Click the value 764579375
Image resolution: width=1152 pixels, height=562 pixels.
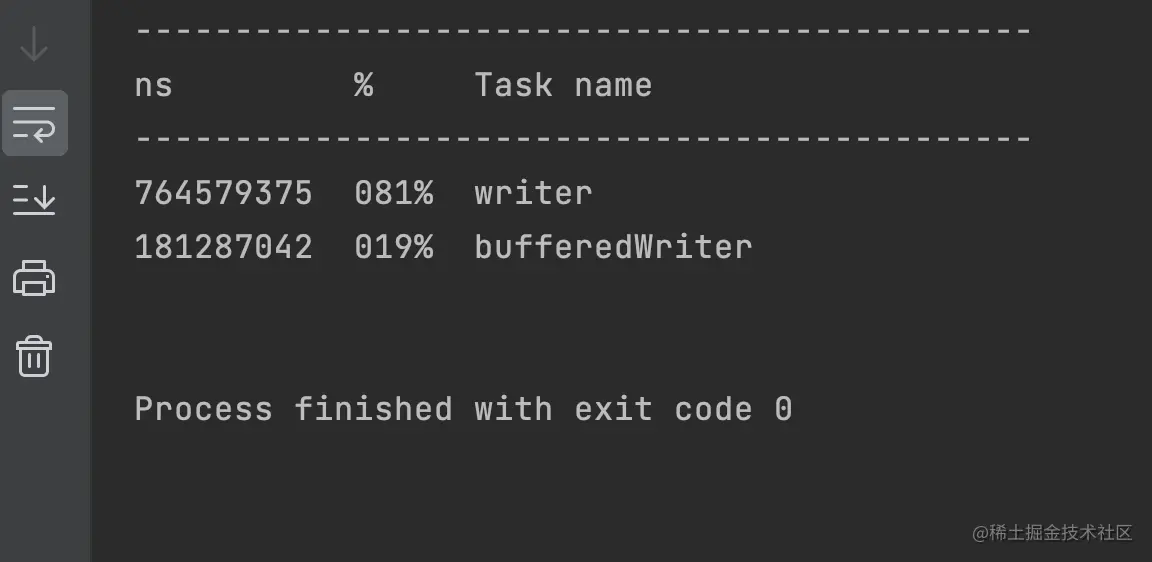(x=223, y=193)
